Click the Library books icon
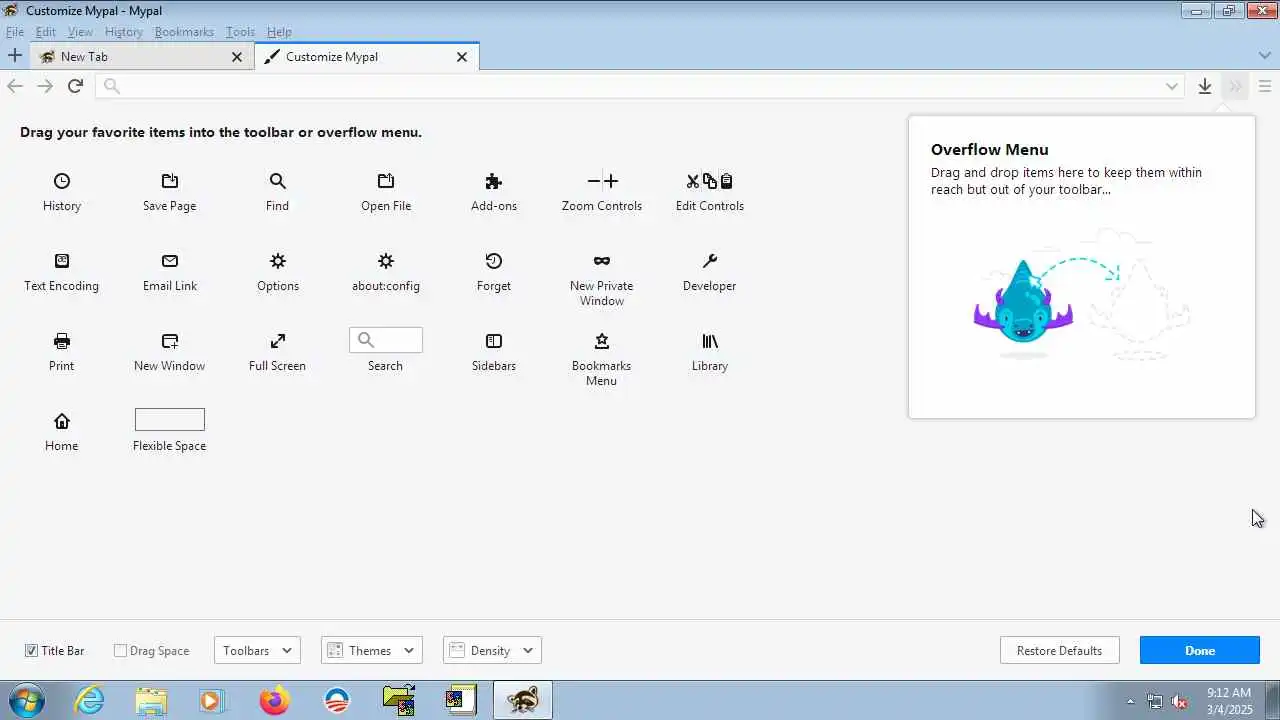1280x720 pixels. coord(710,341)
